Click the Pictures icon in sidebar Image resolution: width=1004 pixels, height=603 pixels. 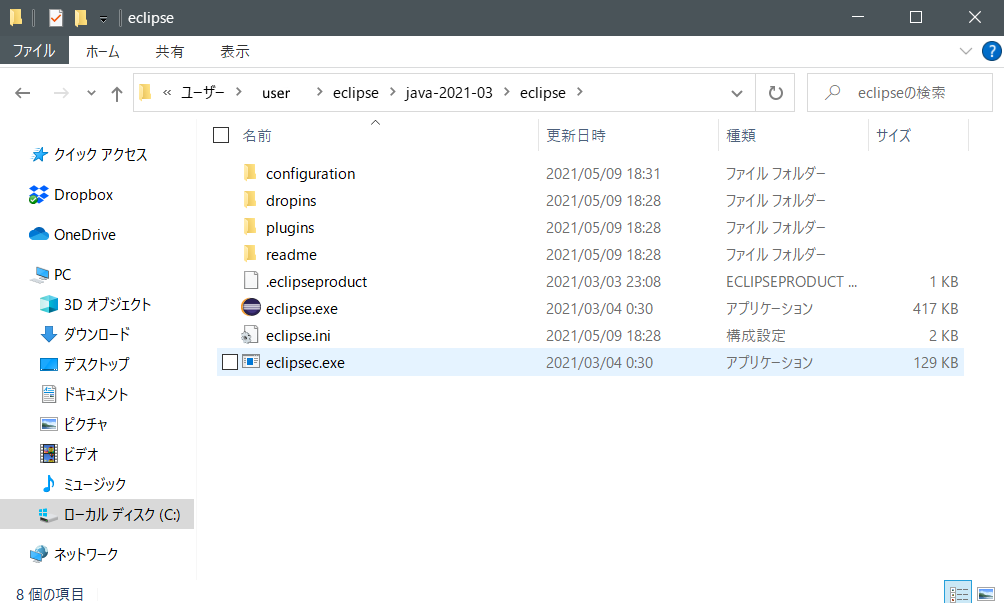coord(49,424)
